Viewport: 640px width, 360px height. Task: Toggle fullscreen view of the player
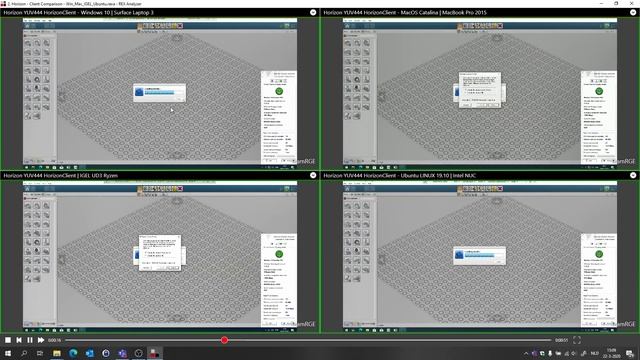tap(577, 340)
